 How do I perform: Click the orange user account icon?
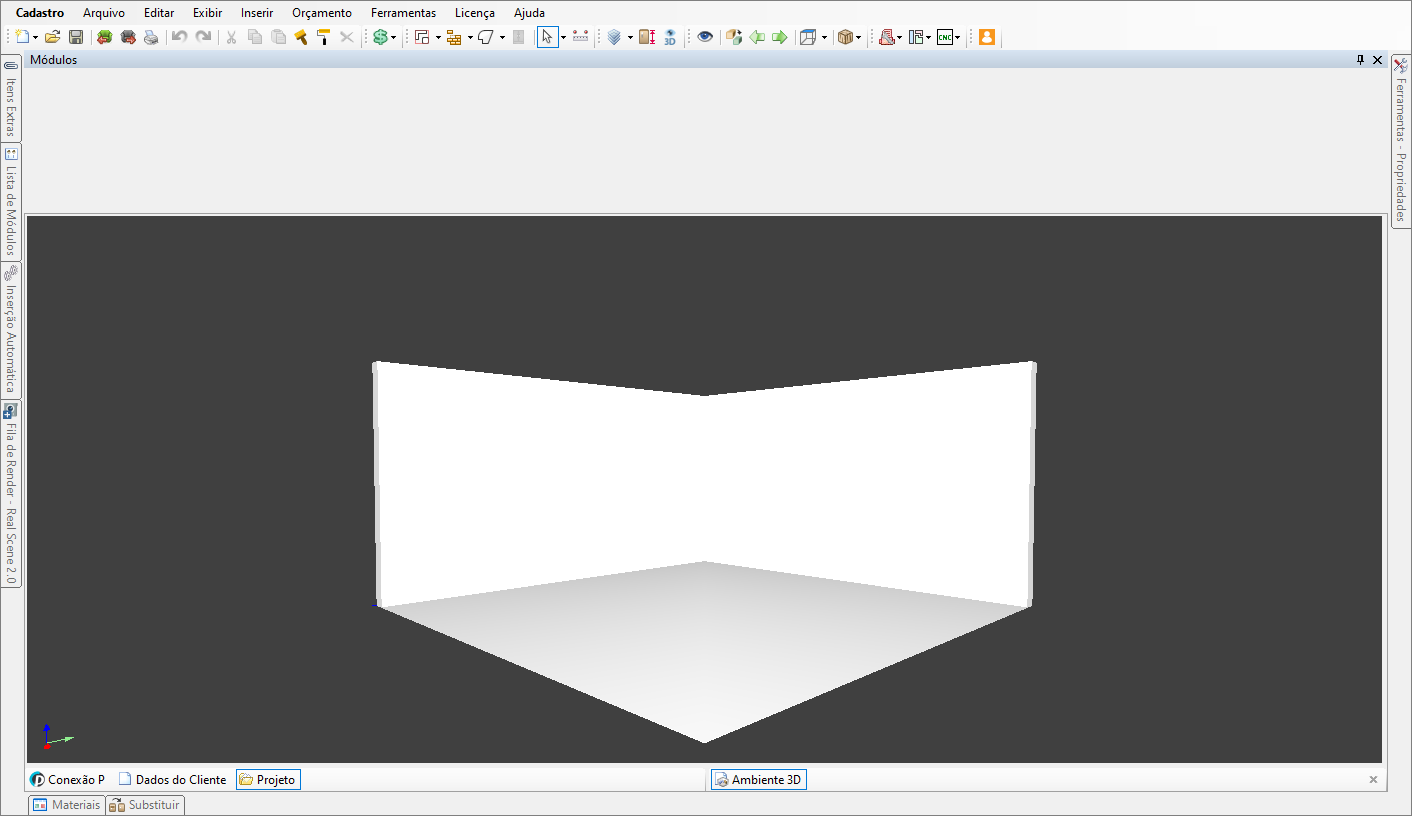(987, 37)
